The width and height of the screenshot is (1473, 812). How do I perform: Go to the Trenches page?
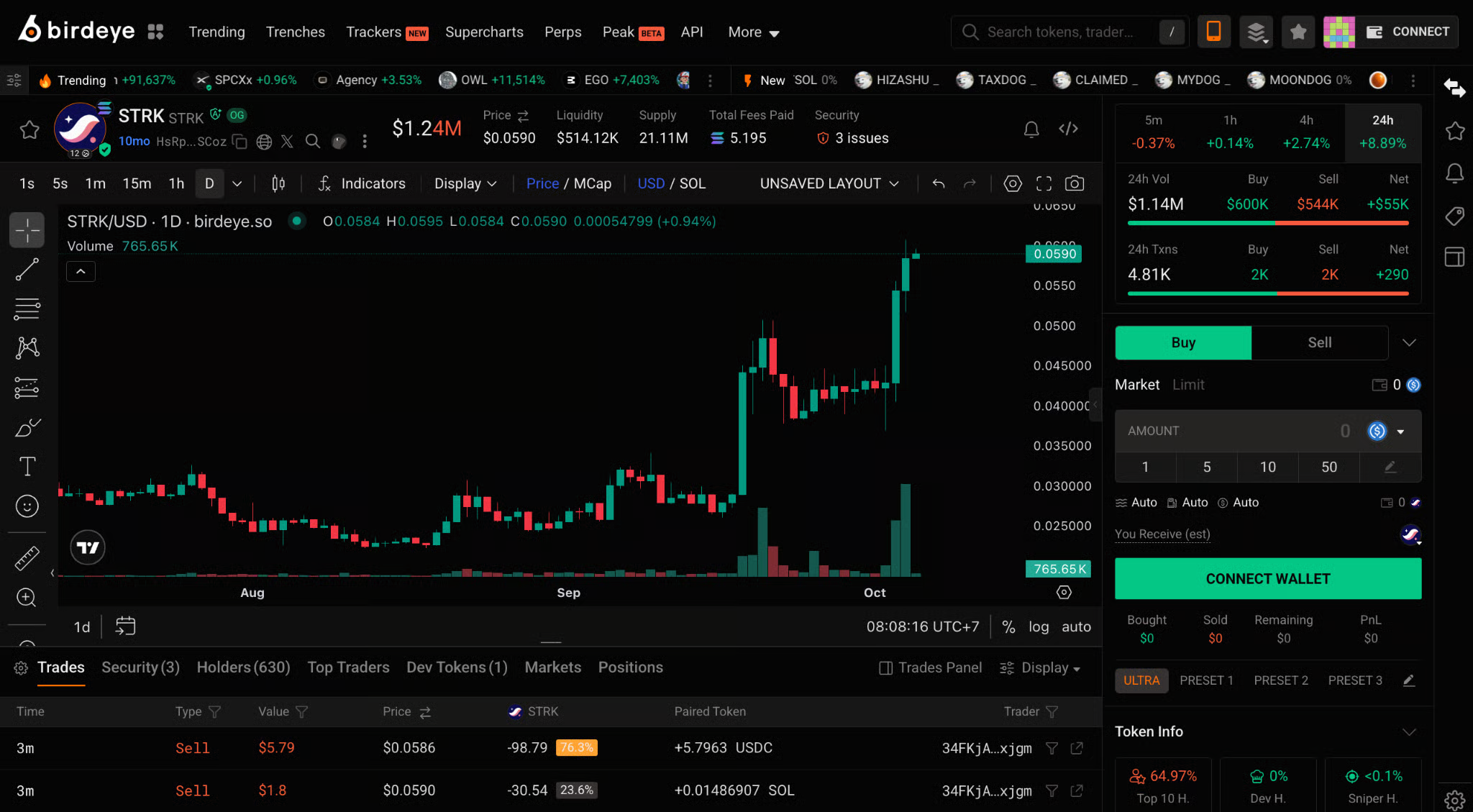[x=295, y=32]
